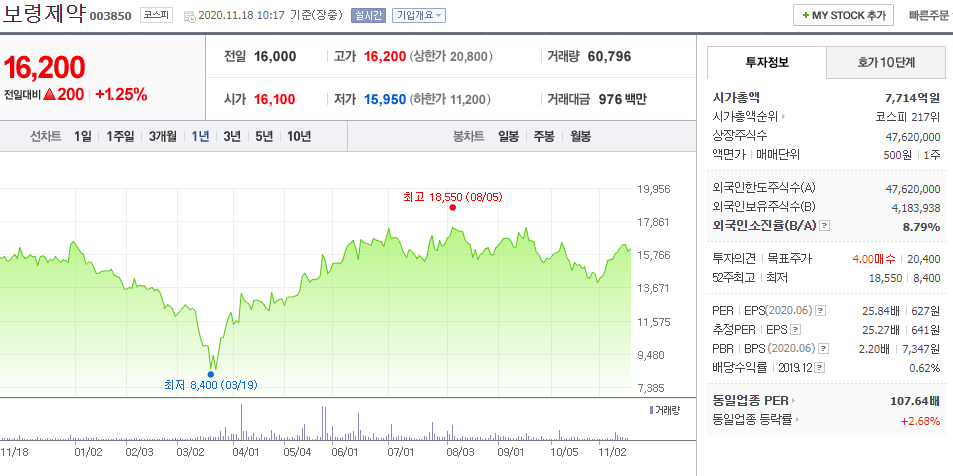
Task: Open the 동일업종 PER link
Action: coord(754,401)
